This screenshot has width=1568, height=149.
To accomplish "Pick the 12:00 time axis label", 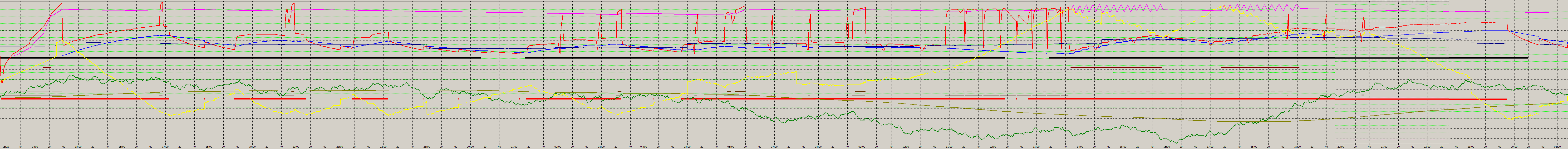I will (x=993, y=147).
